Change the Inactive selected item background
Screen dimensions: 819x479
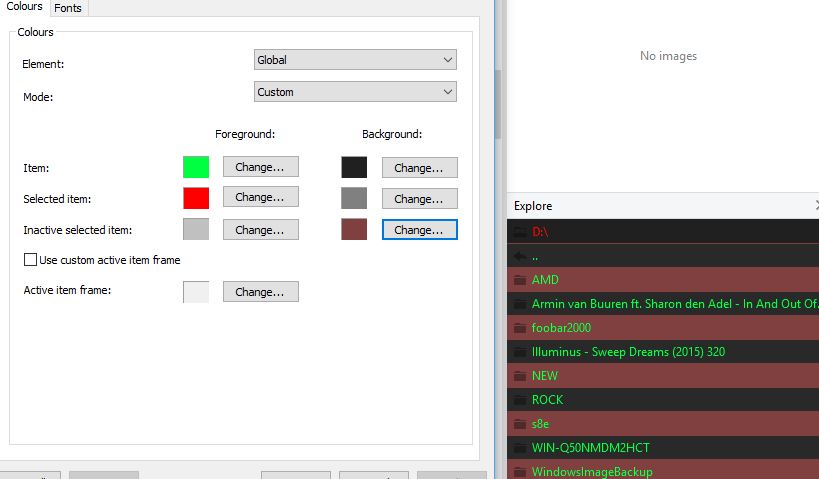click(419, 230)
